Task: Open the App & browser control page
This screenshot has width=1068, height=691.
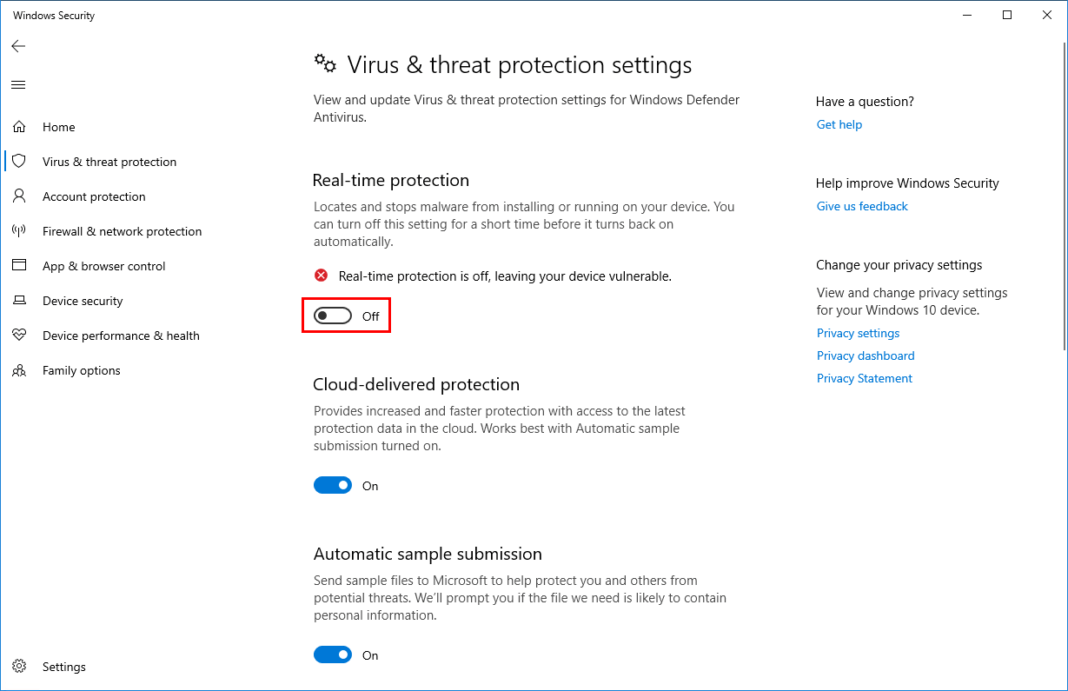Action: pos(20,266)
